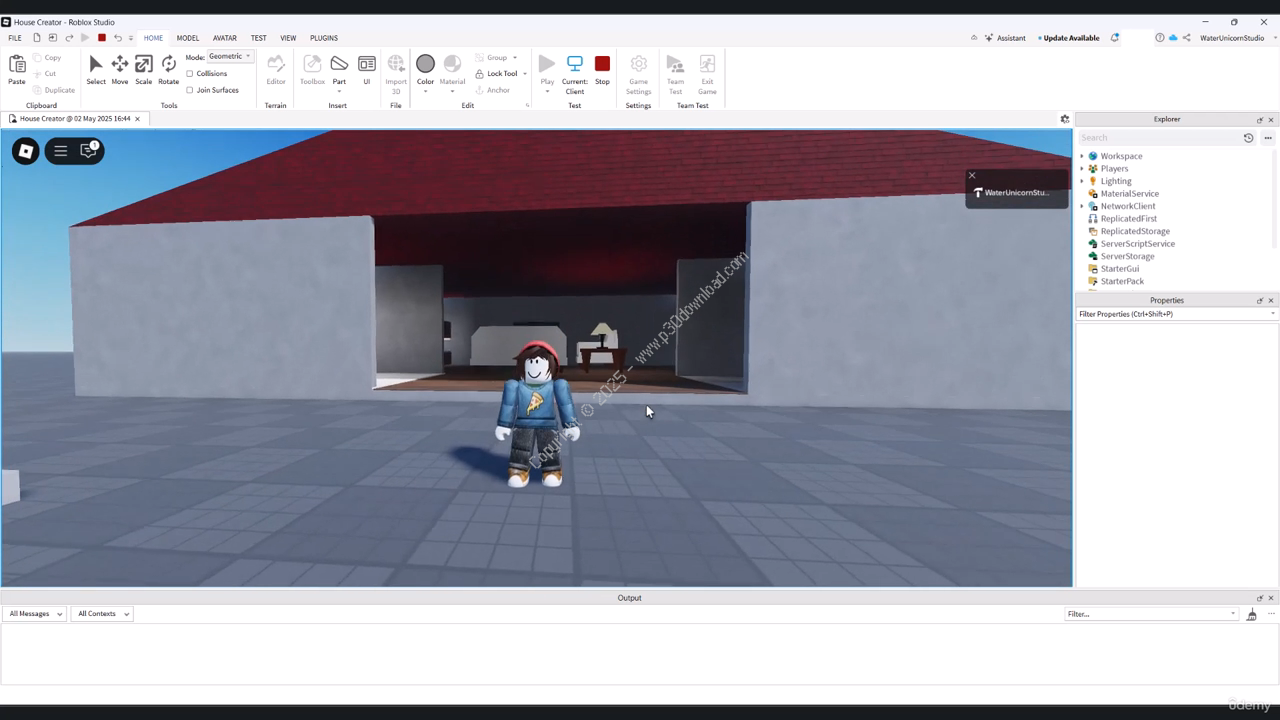Open the Terrain Editor
The image size is (1280, 720).
point(276,64)
